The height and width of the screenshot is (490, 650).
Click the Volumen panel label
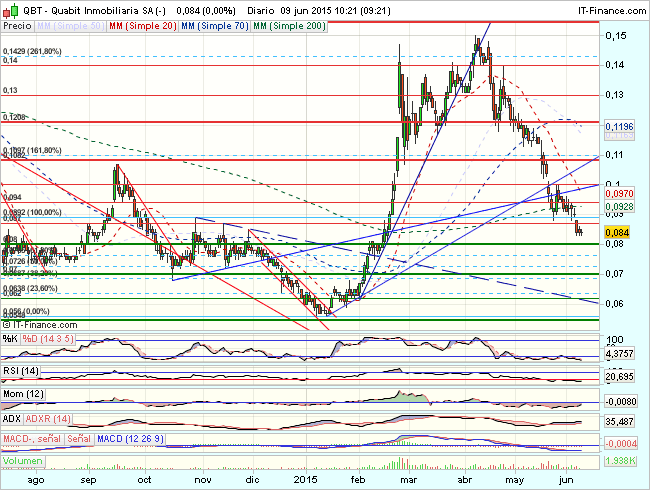[x=23, y=461]
